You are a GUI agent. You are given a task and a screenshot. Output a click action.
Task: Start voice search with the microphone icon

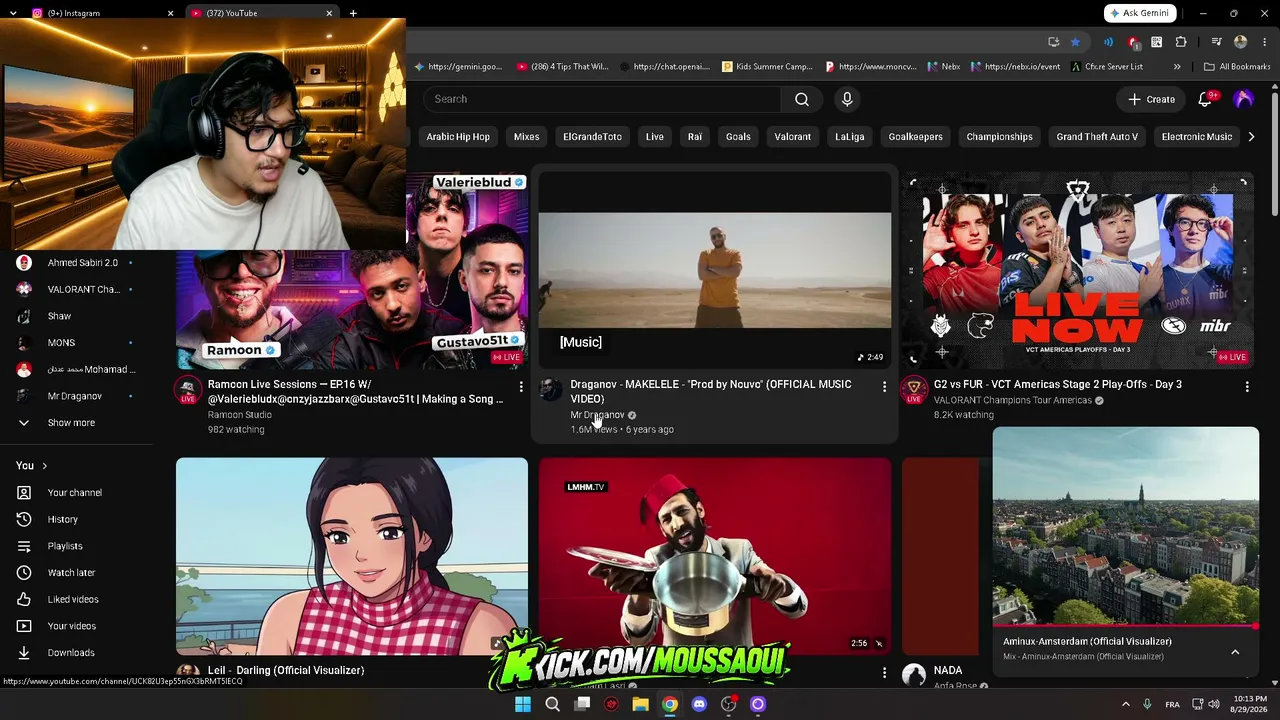point(847,99)
